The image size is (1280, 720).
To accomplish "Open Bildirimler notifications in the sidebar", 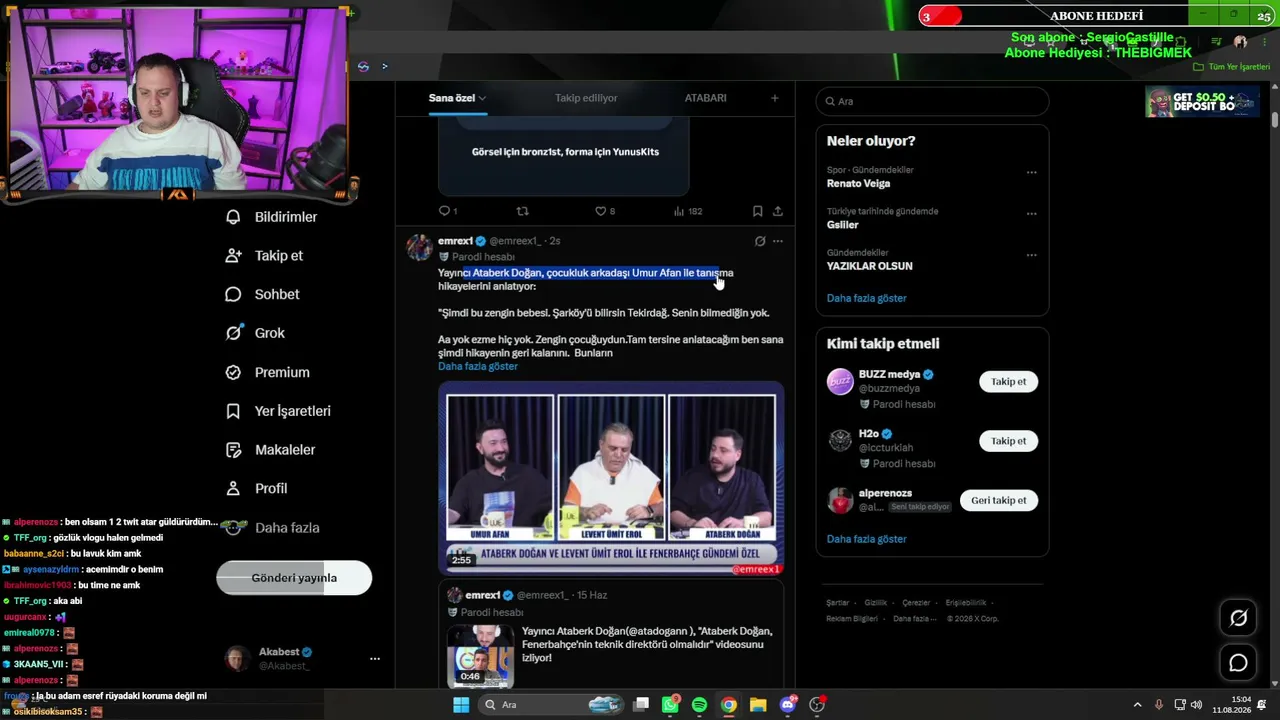I will (271, 217).
